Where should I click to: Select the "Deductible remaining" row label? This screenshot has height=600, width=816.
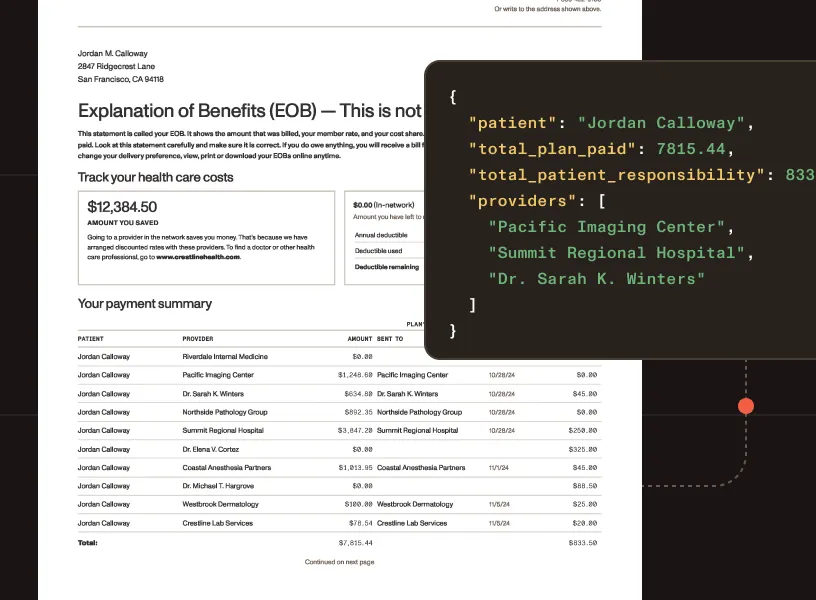(x=387, y=267)
